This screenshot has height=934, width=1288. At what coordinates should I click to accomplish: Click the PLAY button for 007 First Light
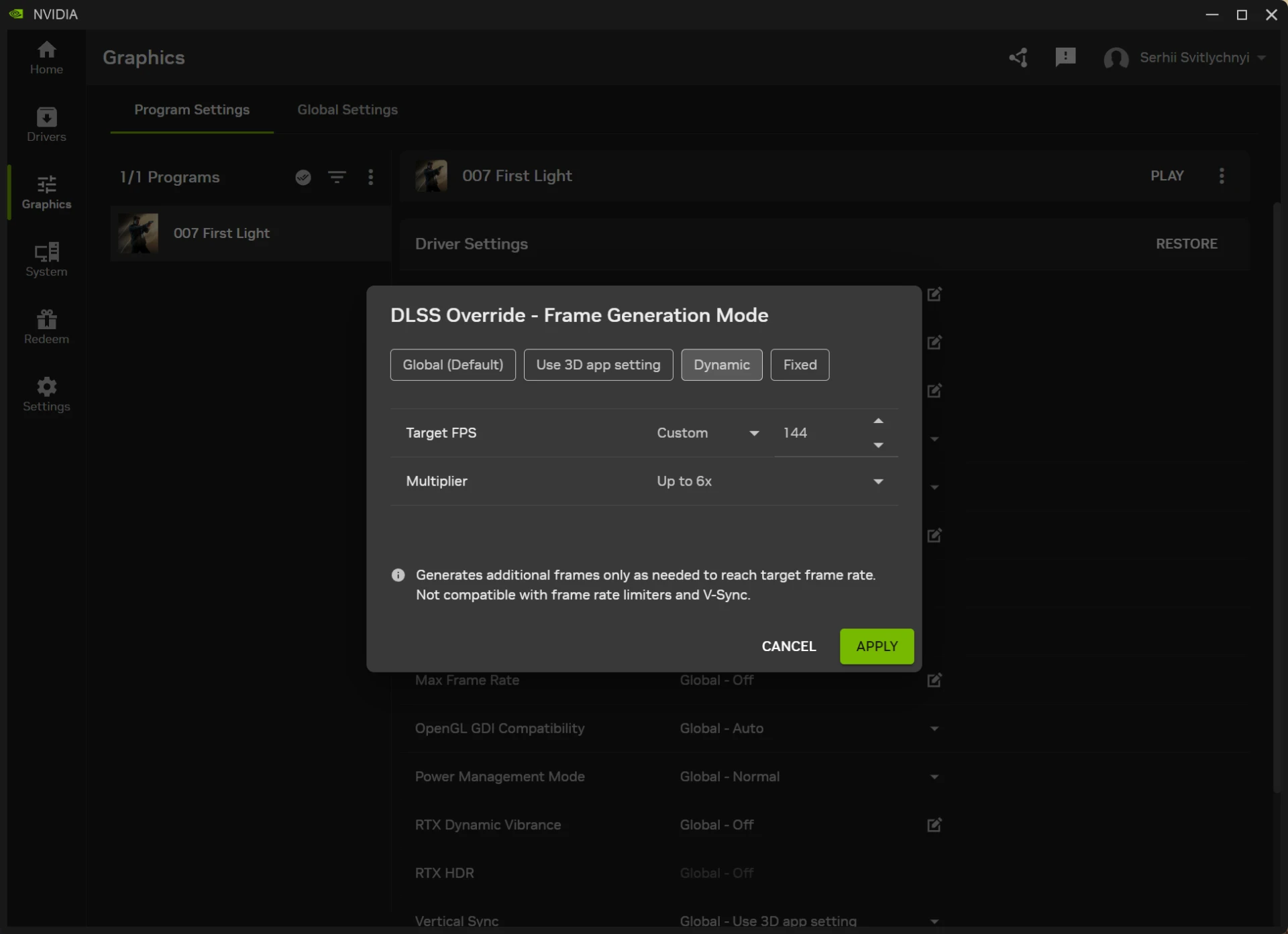(x=1167, y=176)
